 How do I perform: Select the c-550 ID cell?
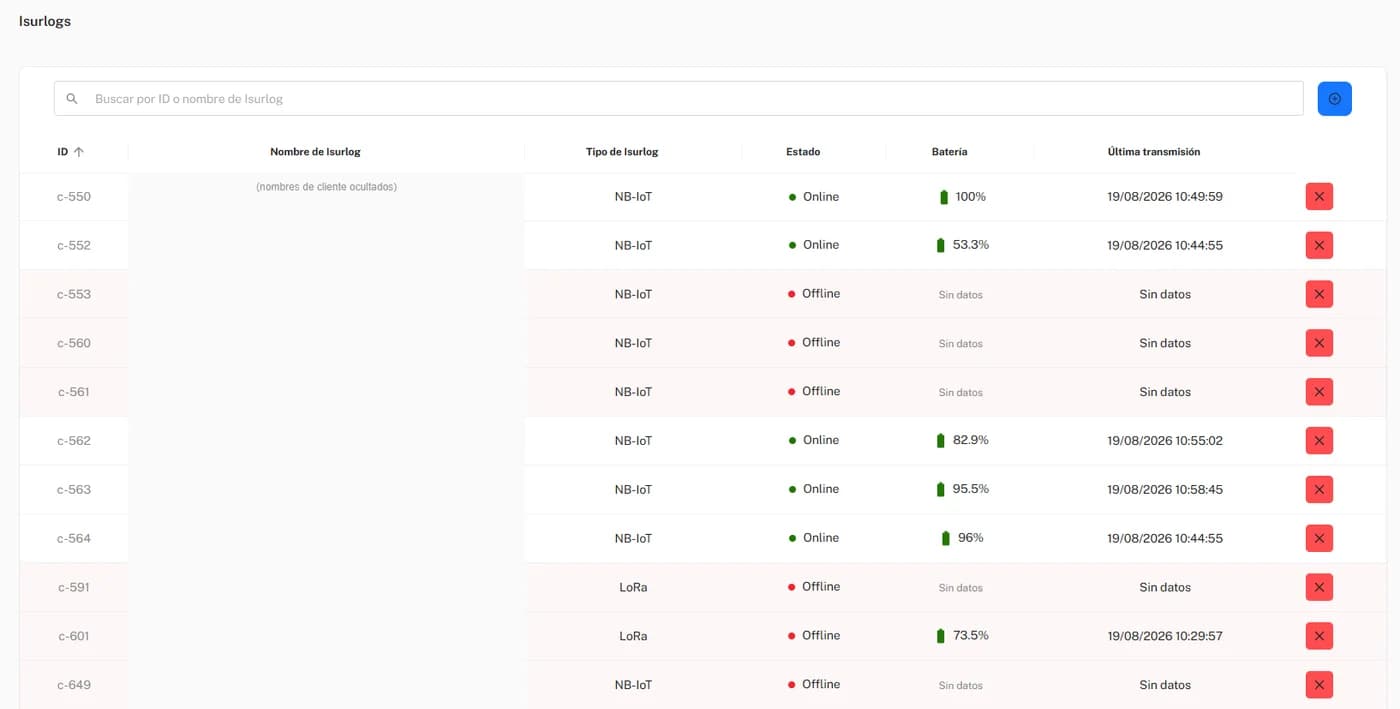pyautogui.click(x=74, y=197)
